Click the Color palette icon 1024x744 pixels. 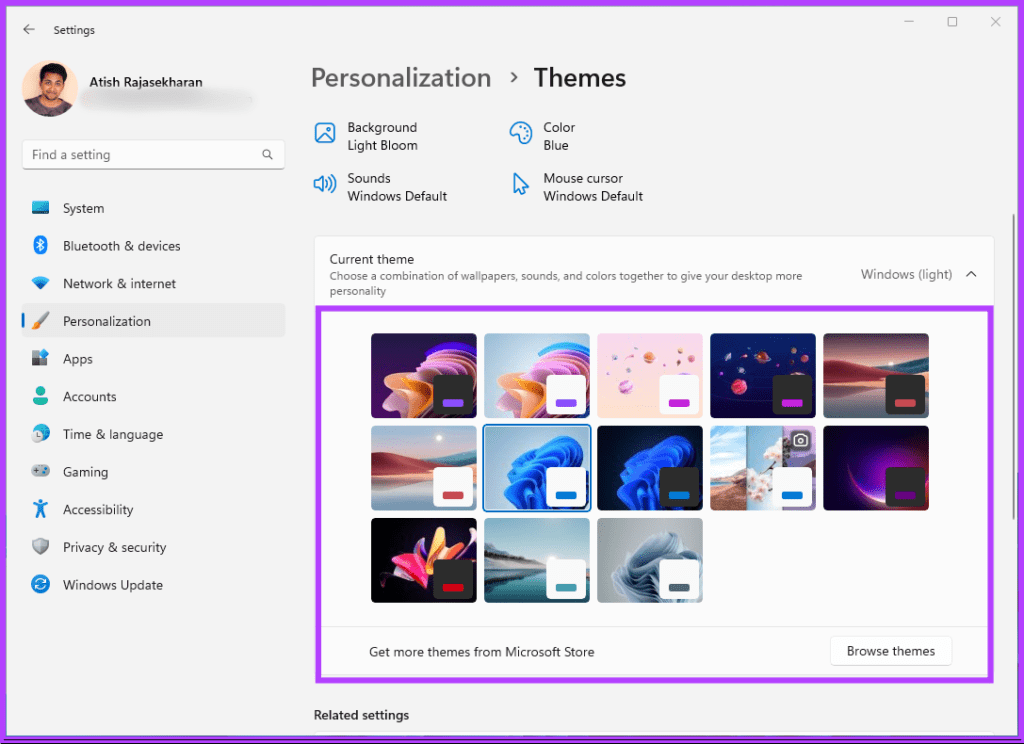(x=520, y=133)
